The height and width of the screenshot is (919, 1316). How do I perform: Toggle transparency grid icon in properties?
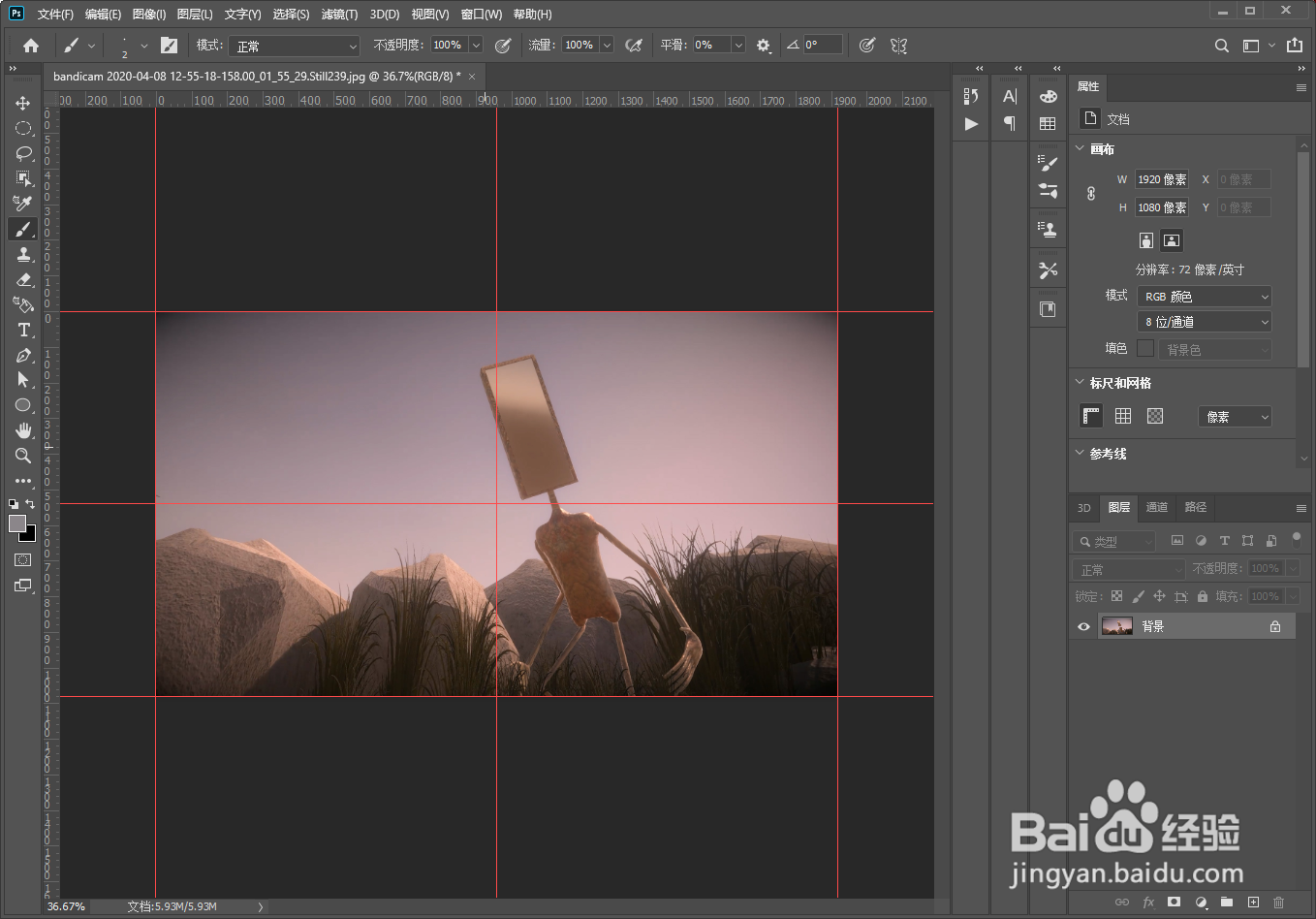(1155, 416)
